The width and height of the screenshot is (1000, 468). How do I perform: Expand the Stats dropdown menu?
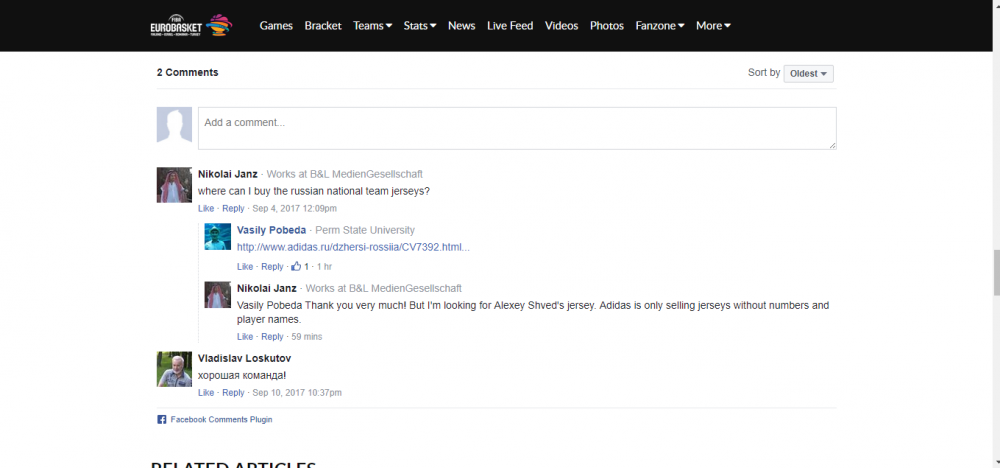(x=420, y=26)
